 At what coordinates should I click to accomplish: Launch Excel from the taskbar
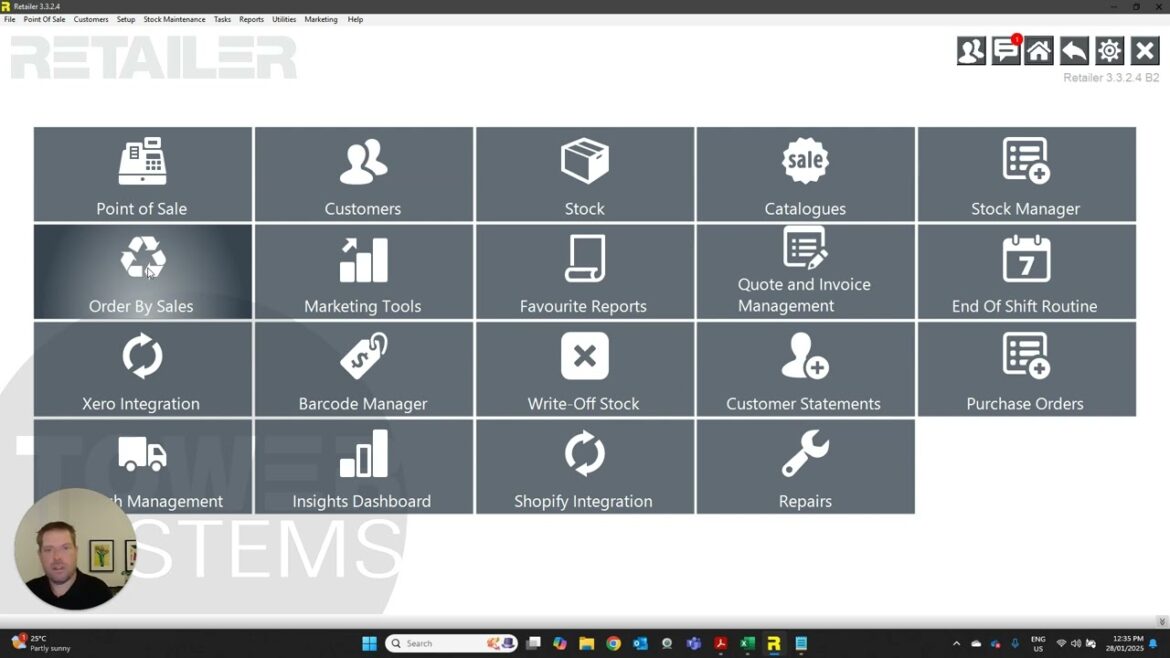coord(747,643)
